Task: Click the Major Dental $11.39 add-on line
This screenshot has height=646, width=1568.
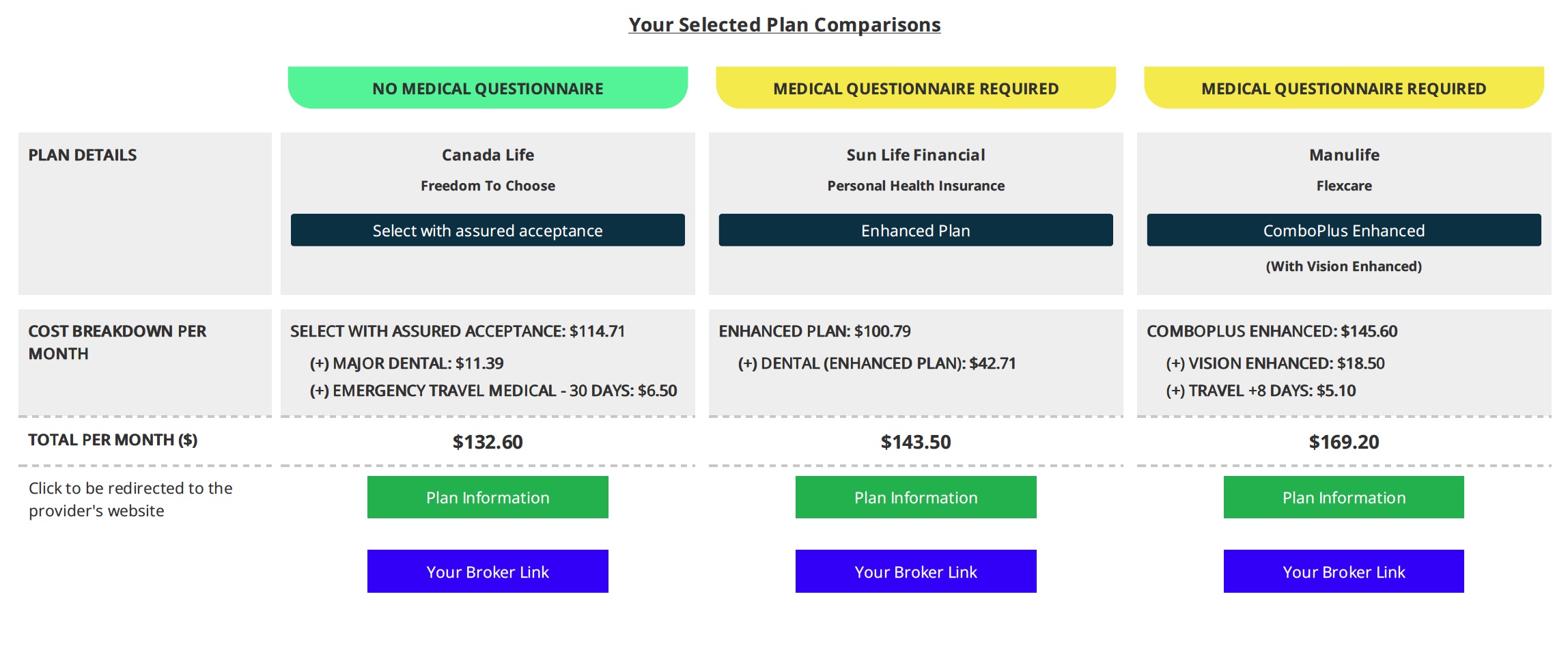Action: coord(407,363)
